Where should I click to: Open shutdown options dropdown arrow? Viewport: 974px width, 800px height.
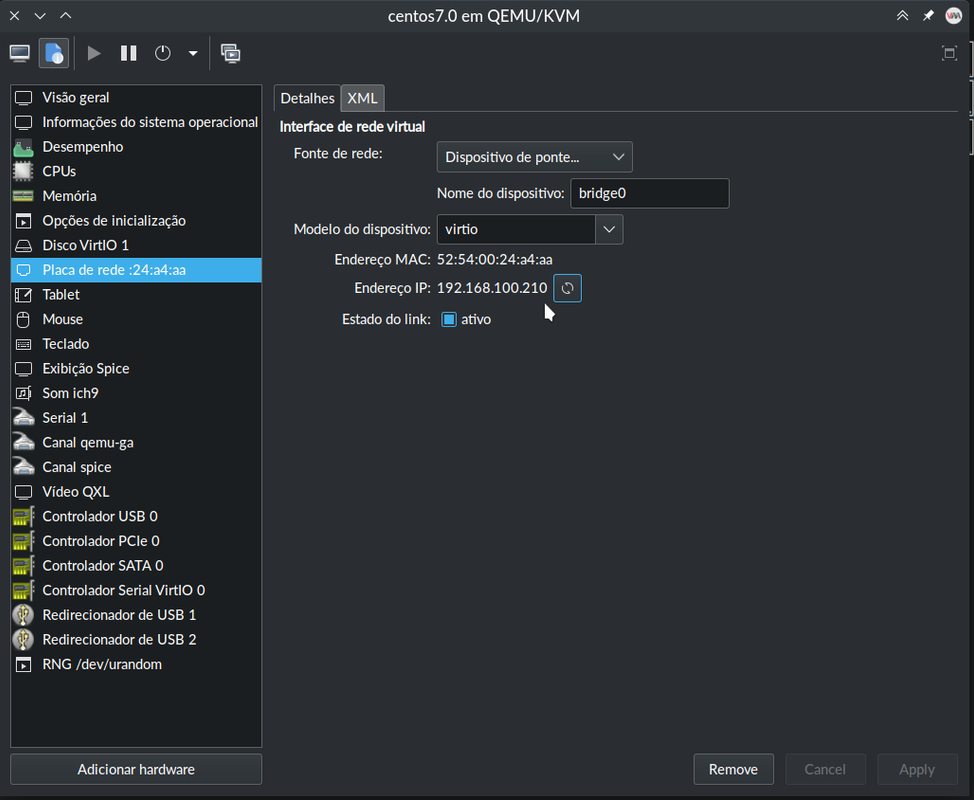[x=193, y=53]
